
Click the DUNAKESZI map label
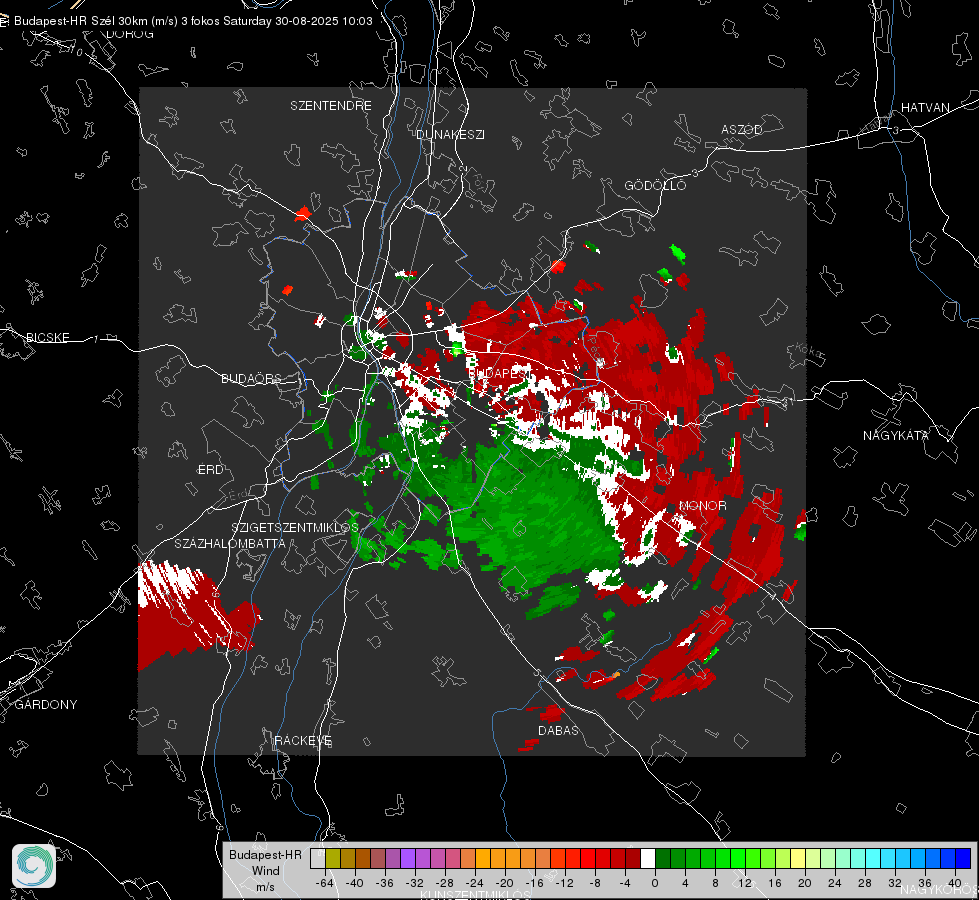pyautogui.click(x=450, y=134)
